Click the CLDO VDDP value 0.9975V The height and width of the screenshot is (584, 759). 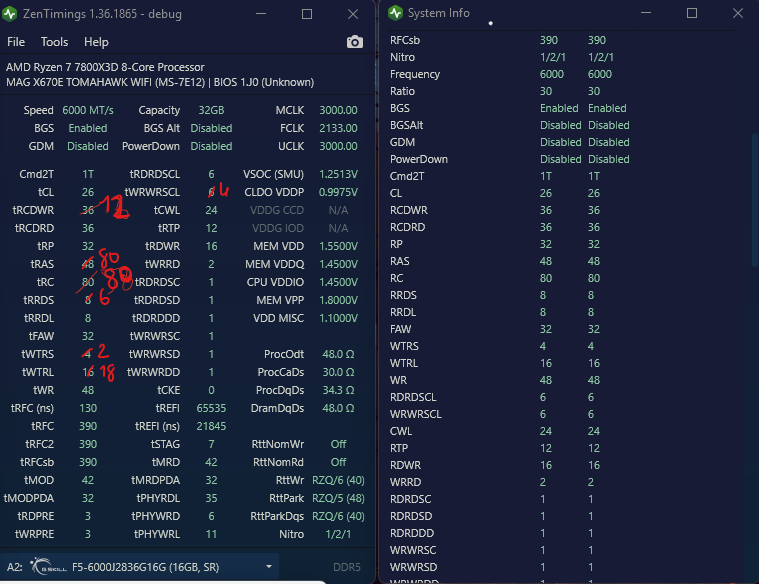[338, 192]
